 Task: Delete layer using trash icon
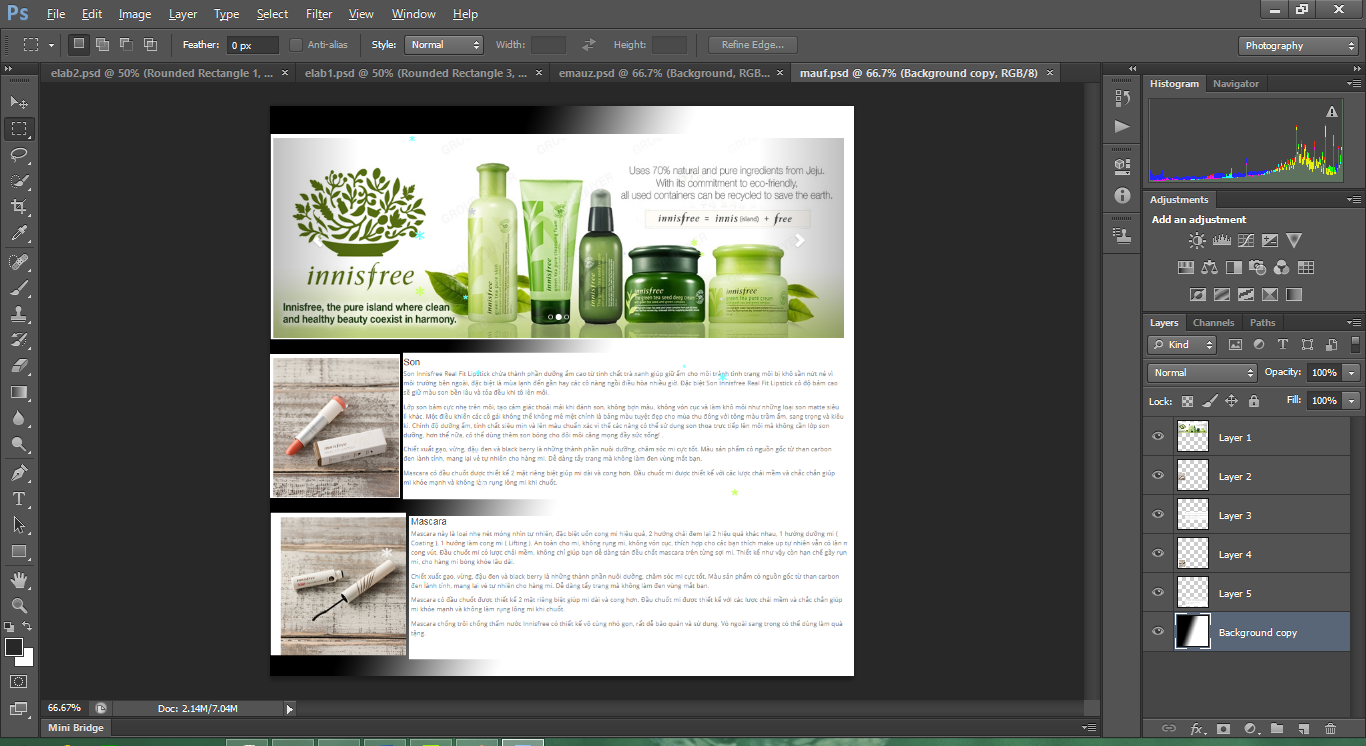pyautogui.click(x=1330, y=729)
